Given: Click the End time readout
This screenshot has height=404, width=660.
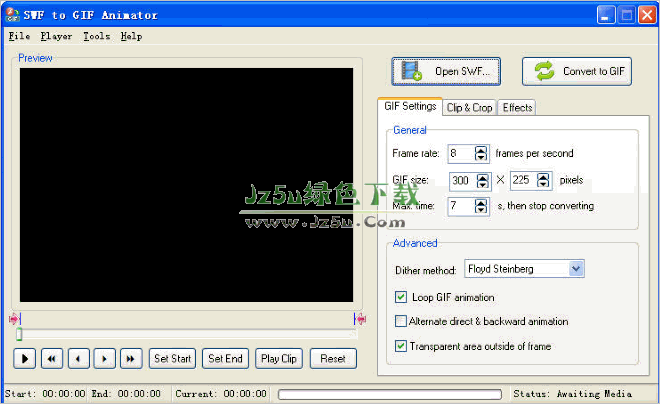Looking at the screenshot, I should (x=126, y=394).
